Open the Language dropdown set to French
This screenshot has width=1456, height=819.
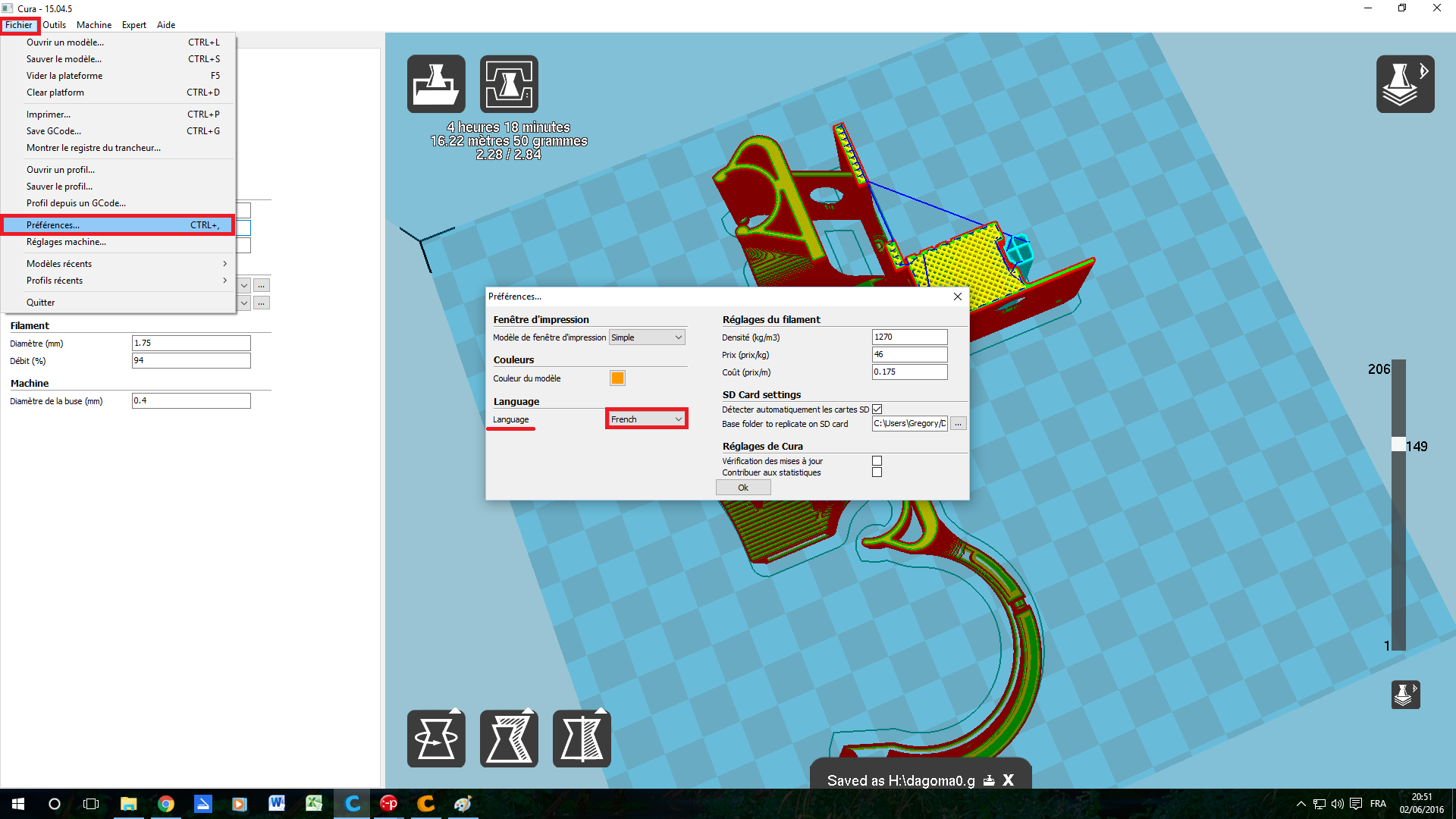pos(646,419)
